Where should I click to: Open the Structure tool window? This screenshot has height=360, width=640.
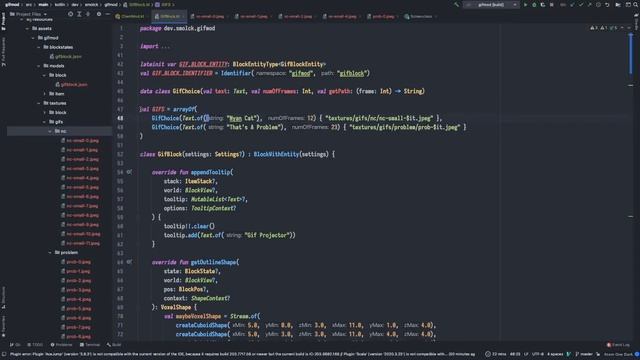[x=4, y=297]
